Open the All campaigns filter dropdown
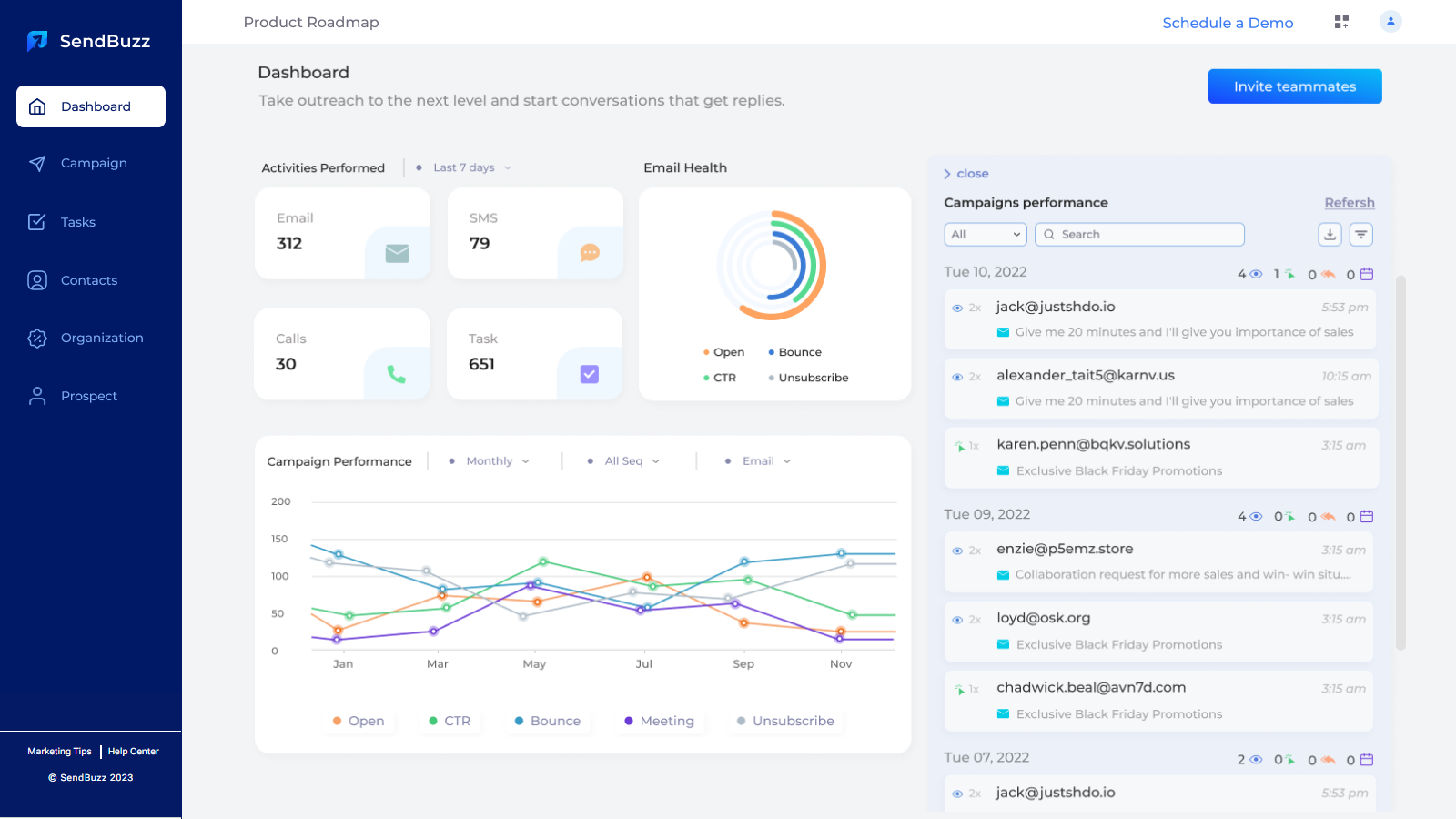 pos(985,234)
